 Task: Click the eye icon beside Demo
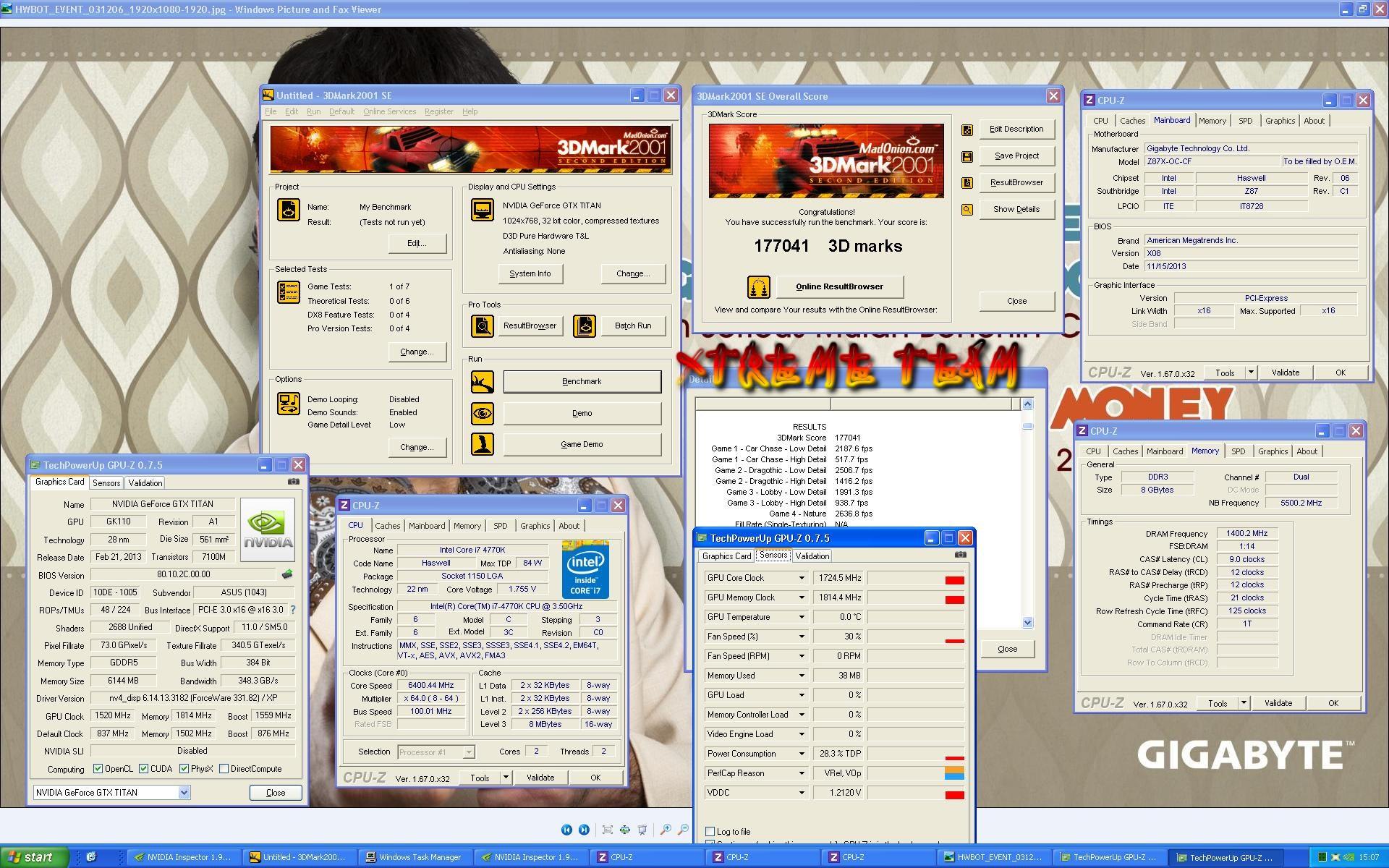(482, 413)
